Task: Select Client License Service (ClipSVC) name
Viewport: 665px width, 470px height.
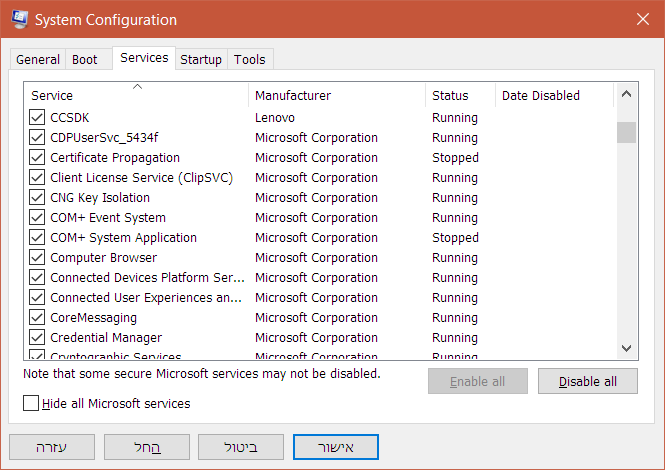Action: pos(142,177)
